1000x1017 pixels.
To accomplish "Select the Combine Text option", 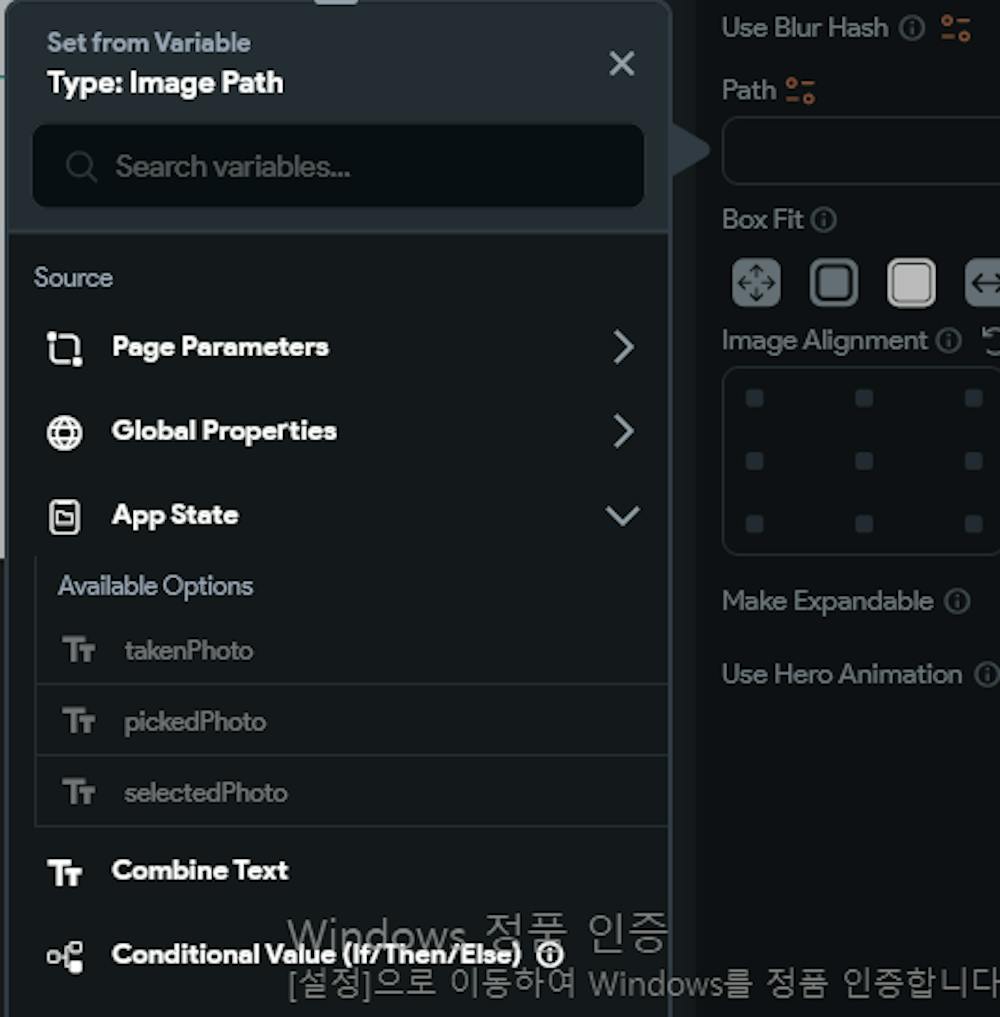I will (200, 870).
